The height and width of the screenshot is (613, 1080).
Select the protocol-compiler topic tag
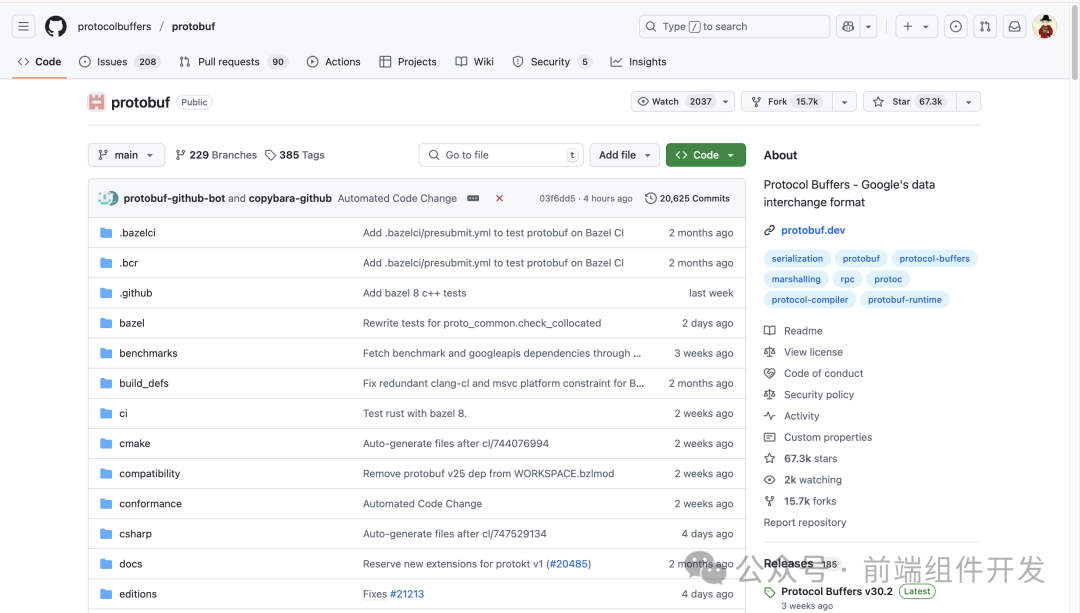coord(809,300)
